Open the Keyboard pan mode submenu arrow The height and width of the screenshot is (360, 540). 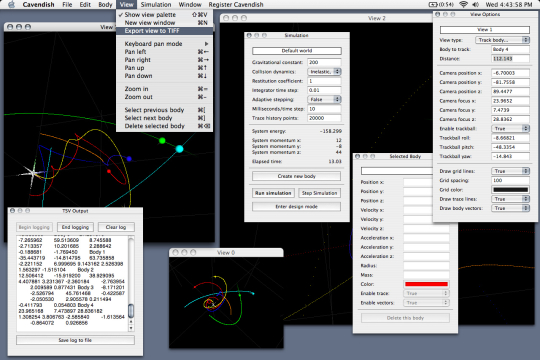[206, 44]
